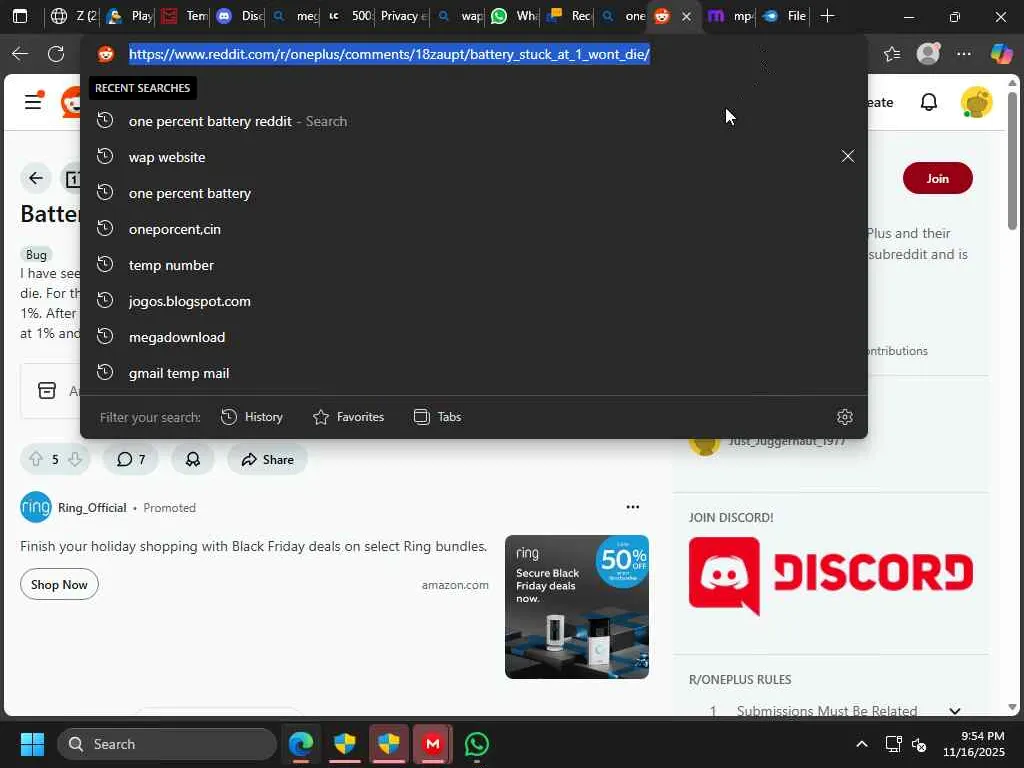
Task: Open the MEGA app in the taskbar
Action: (432, 744)
